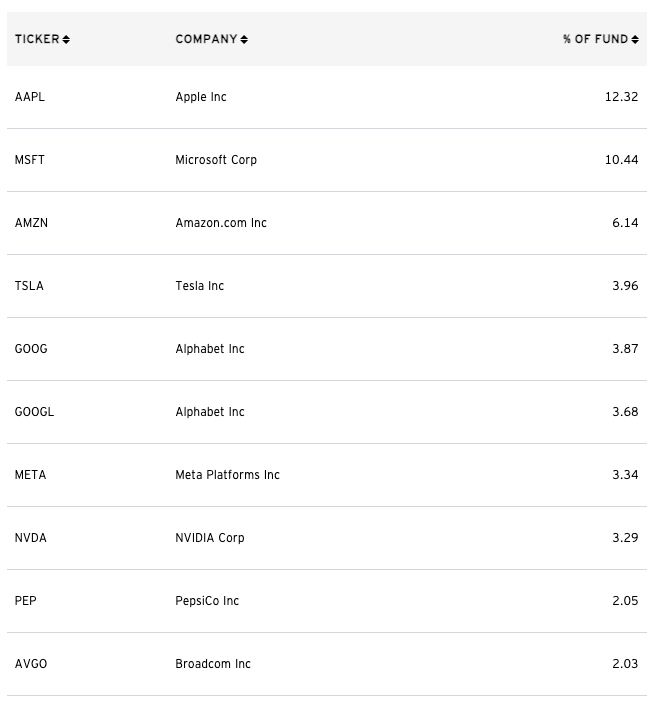Select Meta Platforms Inc
This screenshot has height=712, width=658.
click(228, 475)
